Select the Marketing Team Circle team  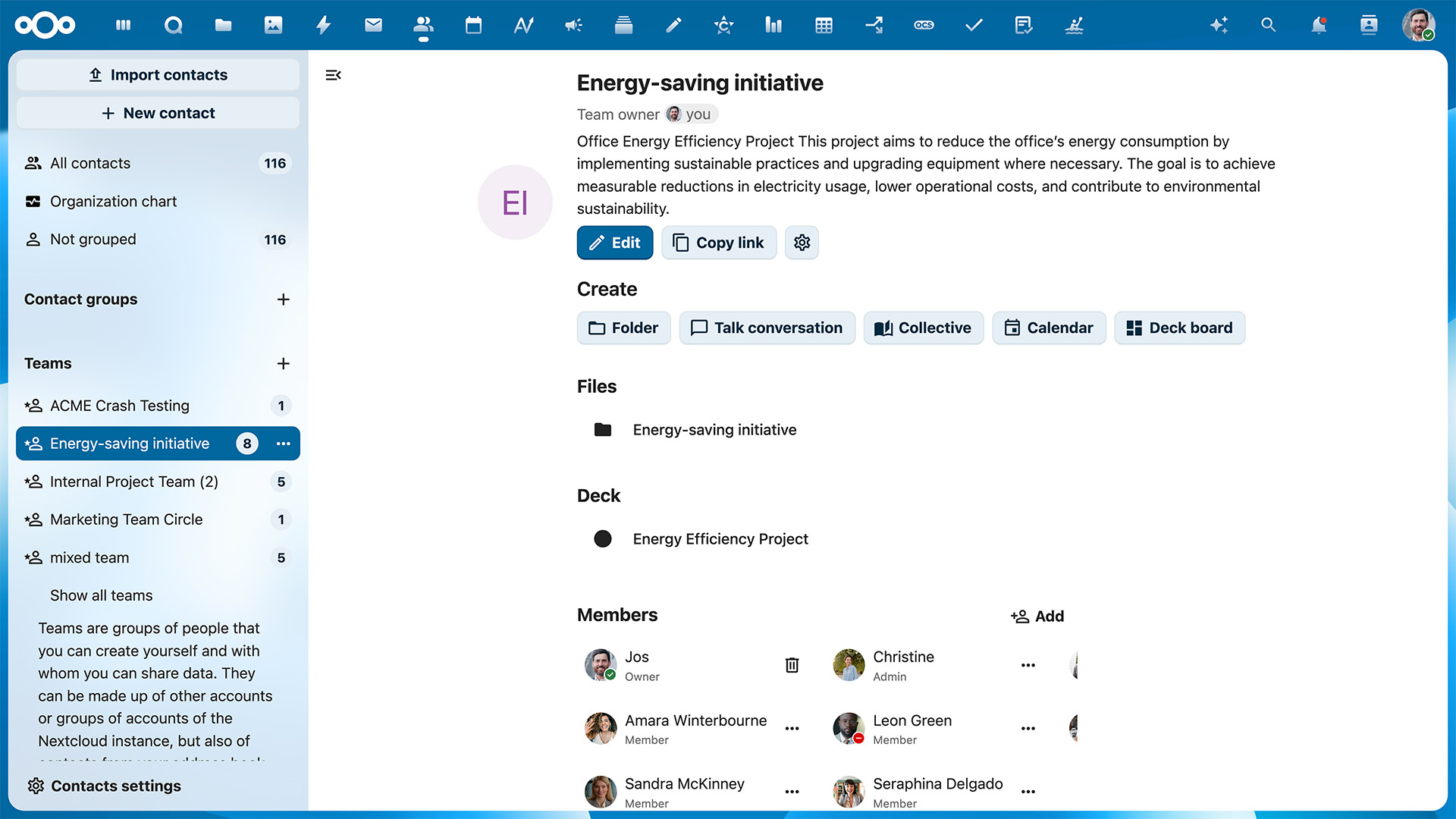point(126,519)
